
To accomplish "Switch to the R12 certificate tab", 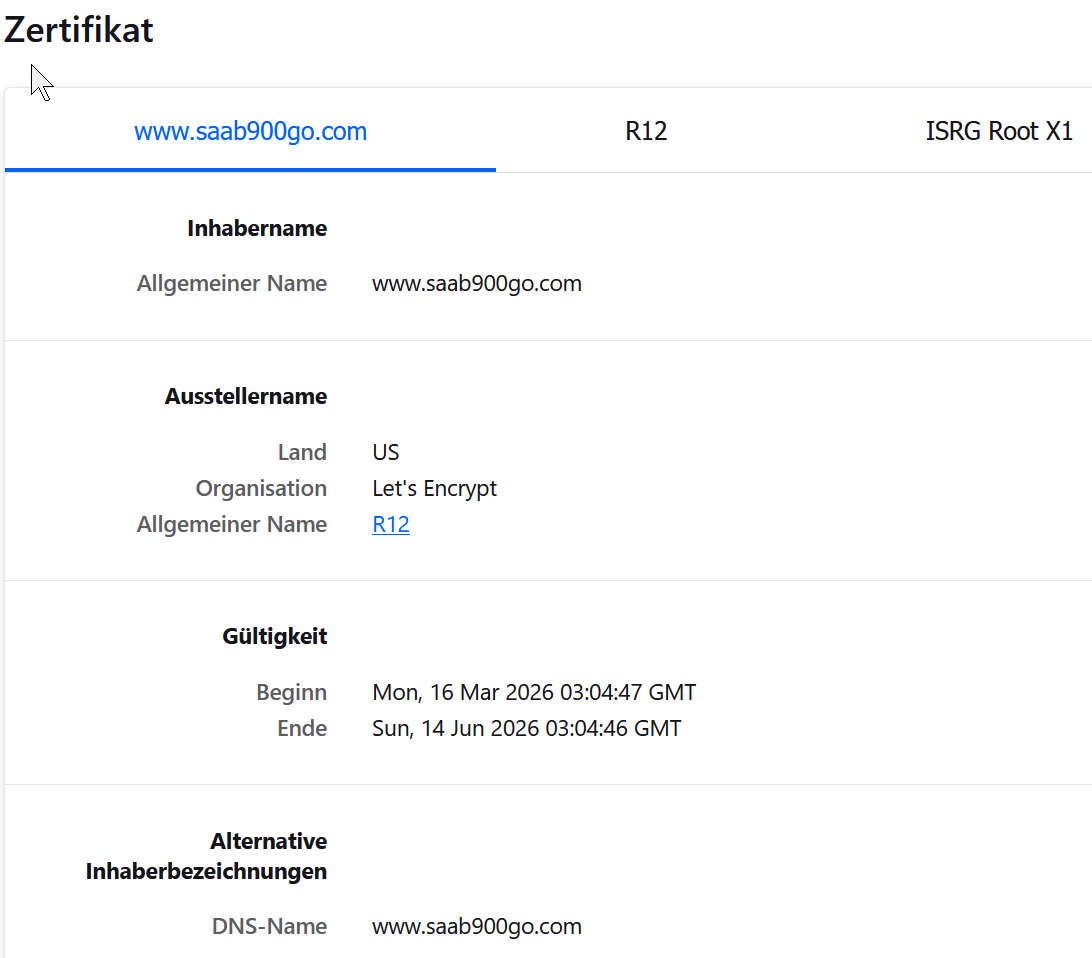I will tap(646, 131).
